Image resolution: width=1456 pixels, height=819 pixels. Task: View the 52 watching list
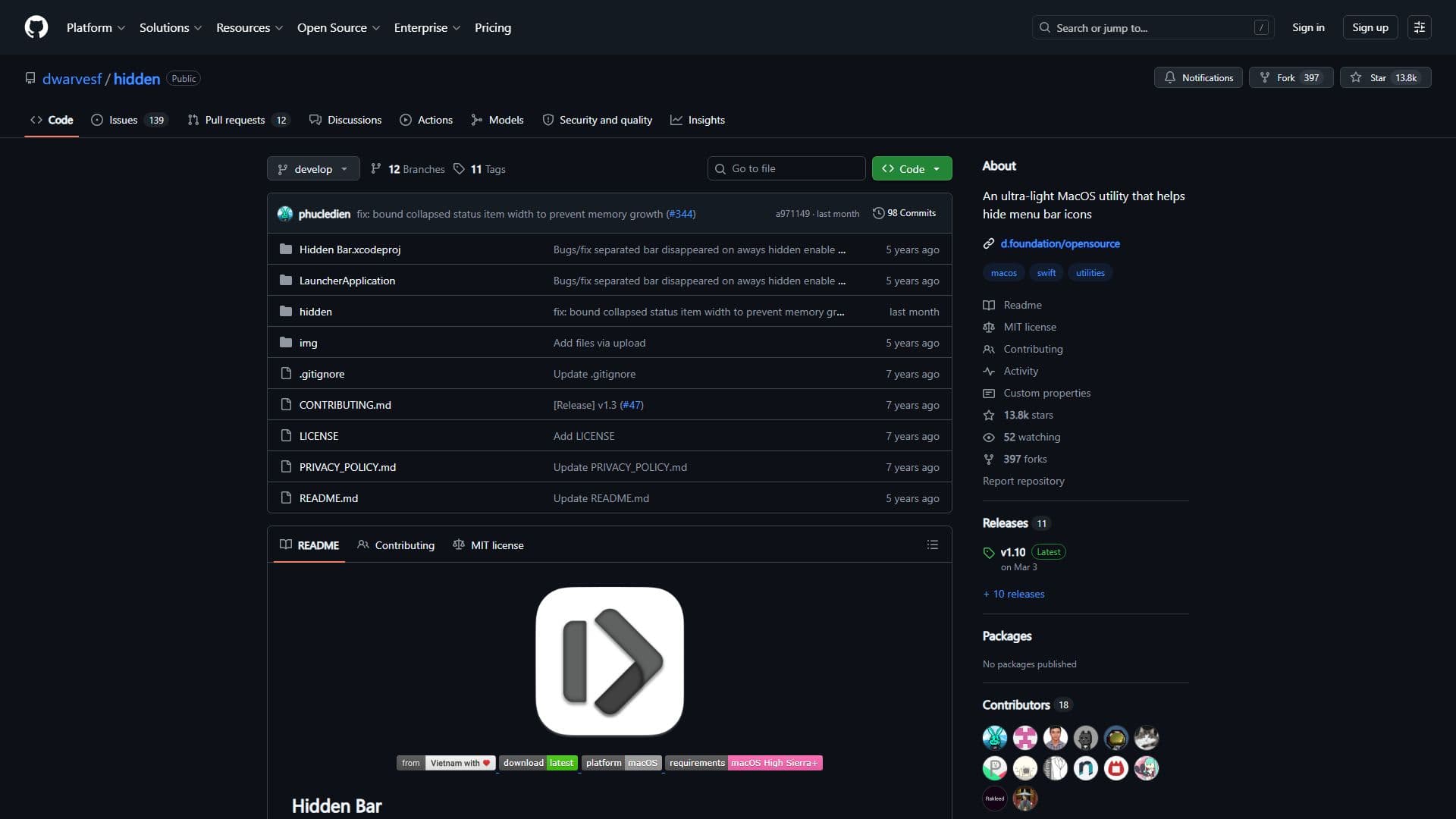(1022, 437)
